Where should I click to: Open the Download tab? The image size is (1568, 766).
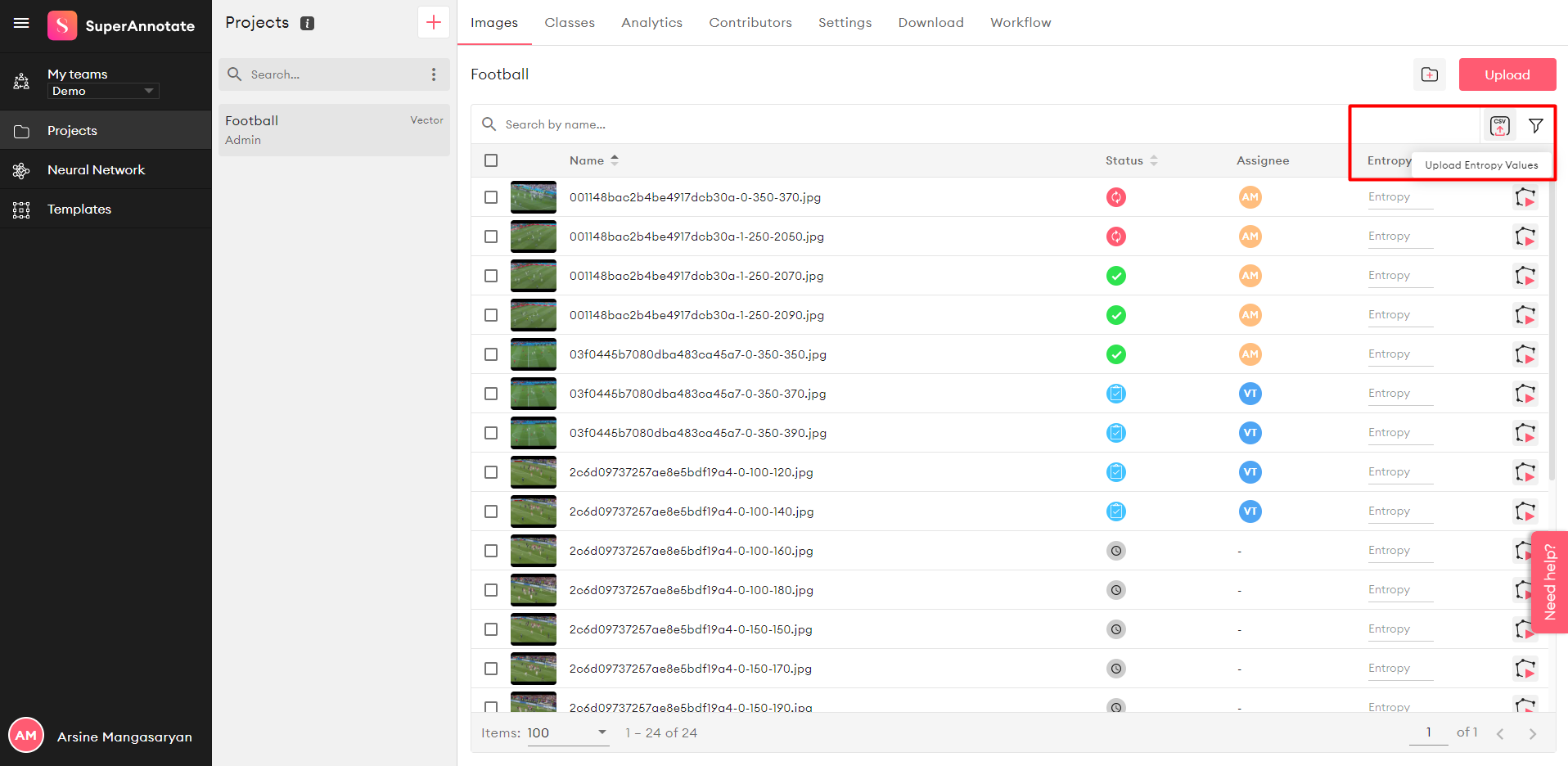point(930,23)
